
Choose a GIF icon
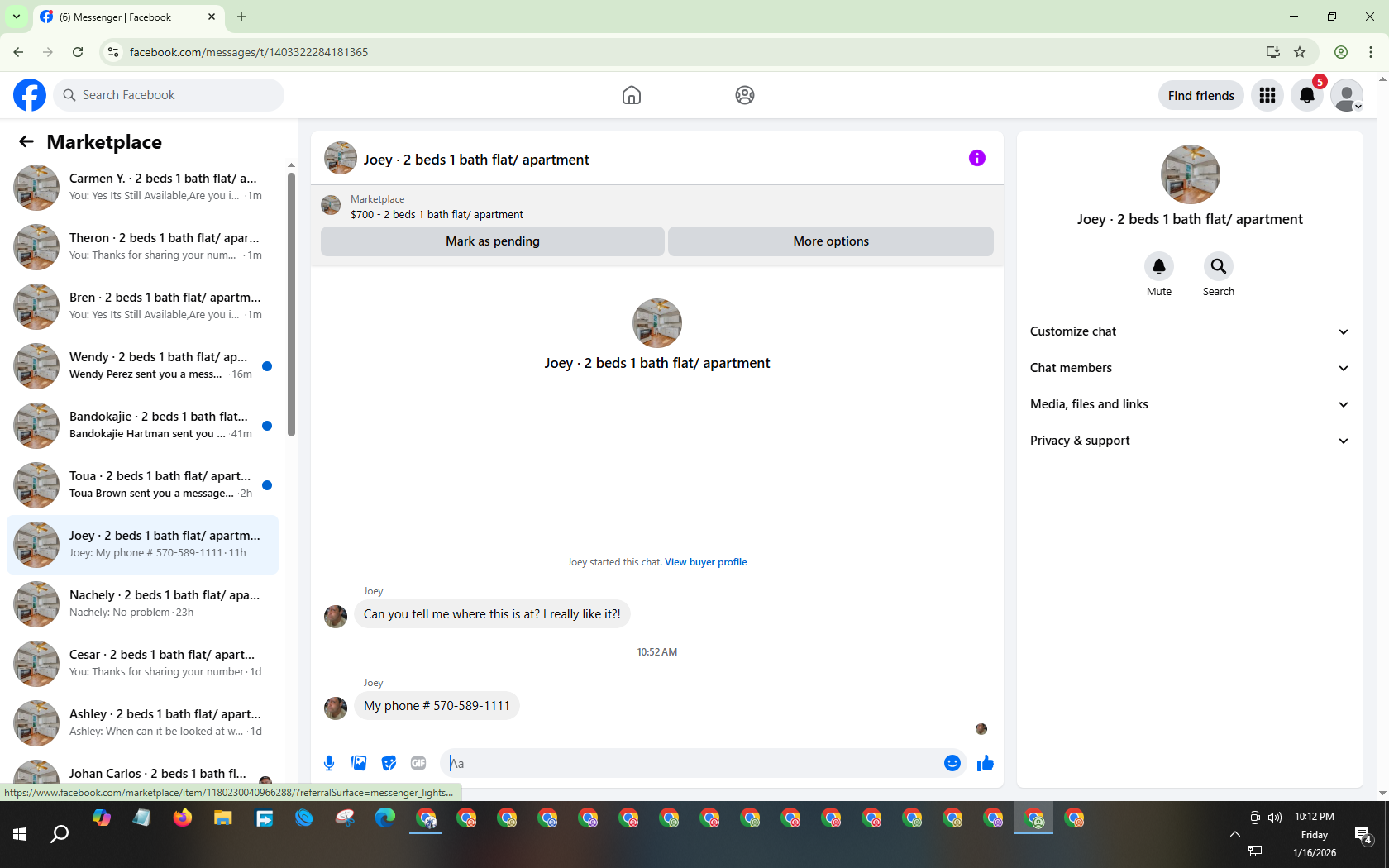tap(418, 763)
